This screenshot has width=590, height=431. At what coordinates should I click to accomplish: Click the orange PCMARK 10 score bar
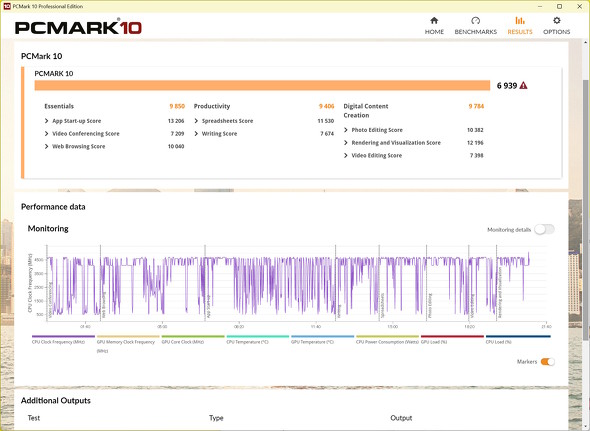[x=262, y=85]
